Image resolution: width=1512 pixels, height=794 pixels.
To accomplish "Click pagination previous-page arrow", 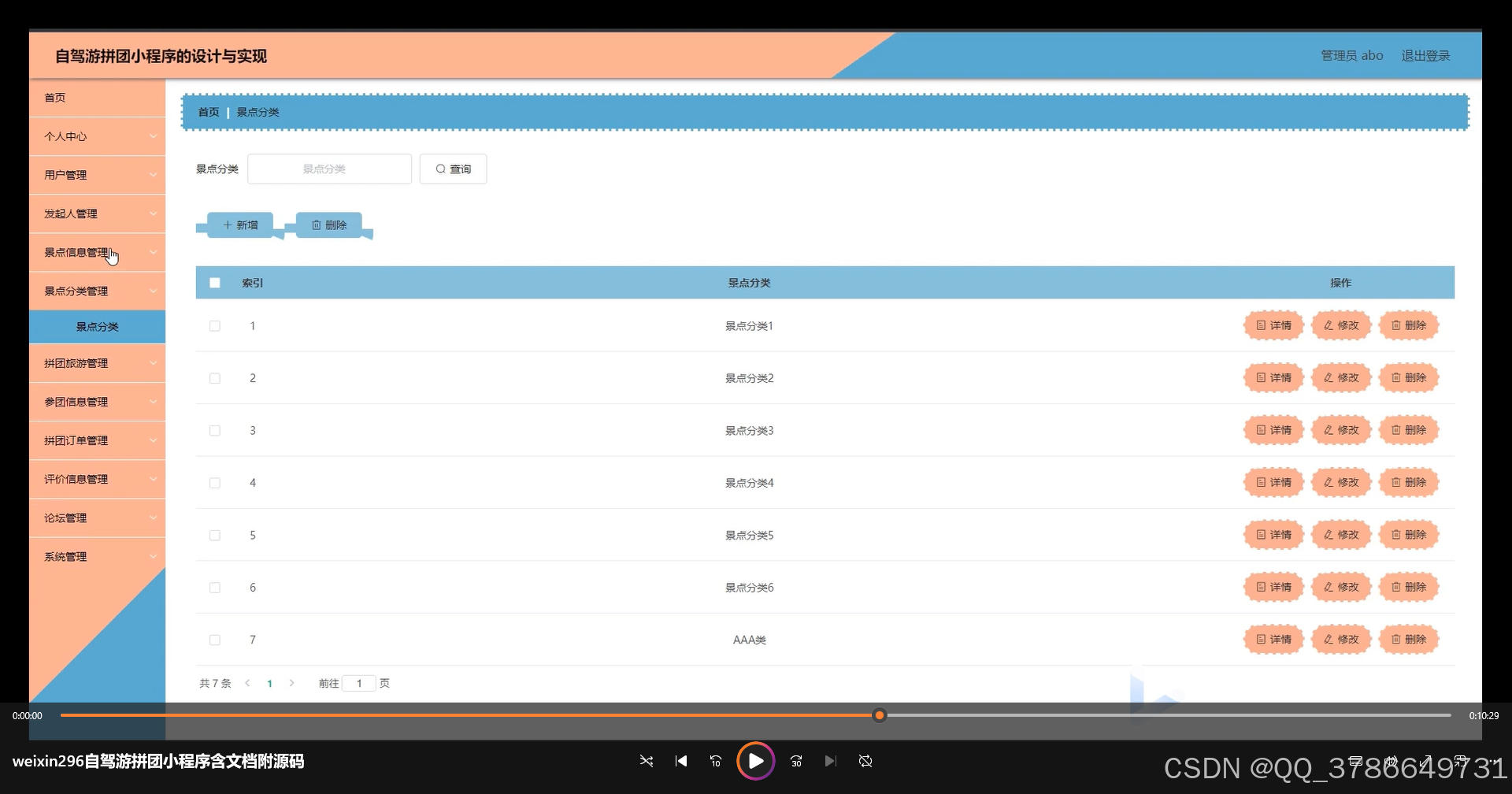I will coord(247,683).
